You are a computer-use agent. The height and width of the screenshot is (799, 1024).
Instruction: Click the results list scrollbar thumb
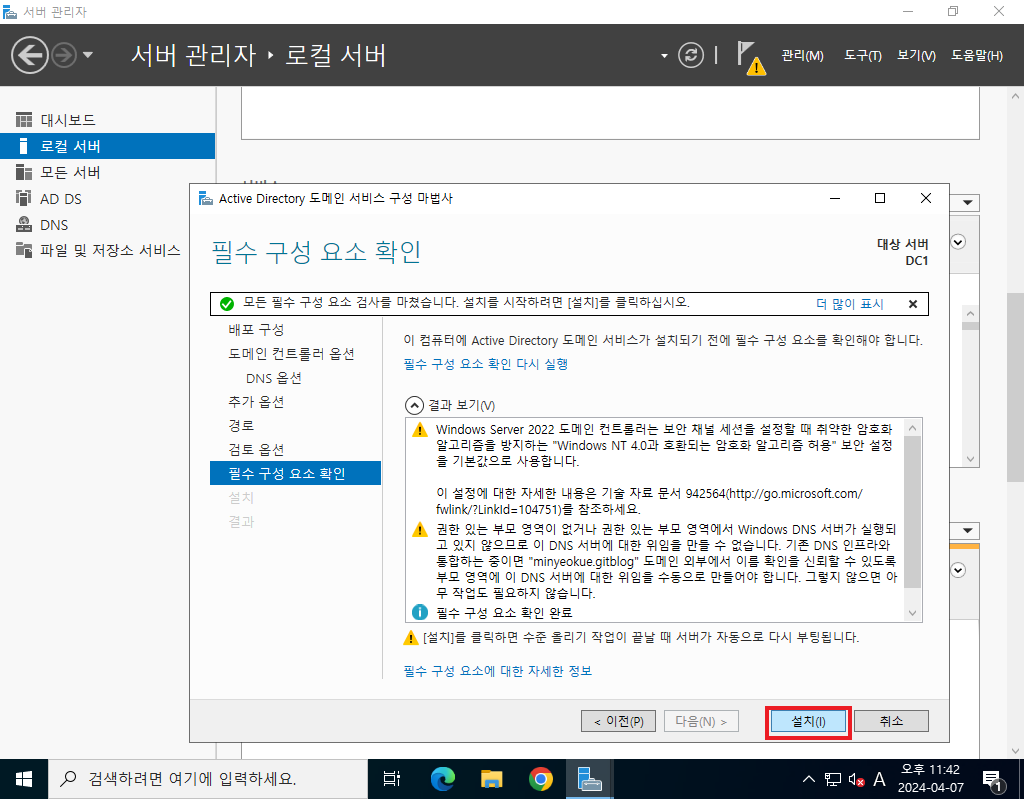912,512
